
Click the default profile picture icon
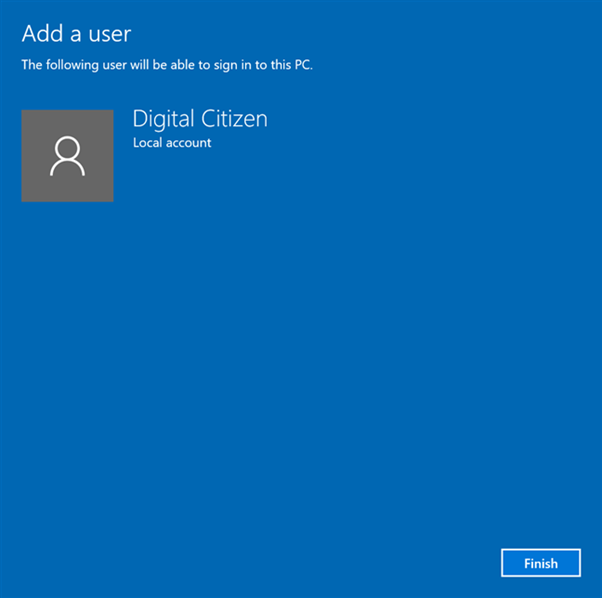(67, 156)
